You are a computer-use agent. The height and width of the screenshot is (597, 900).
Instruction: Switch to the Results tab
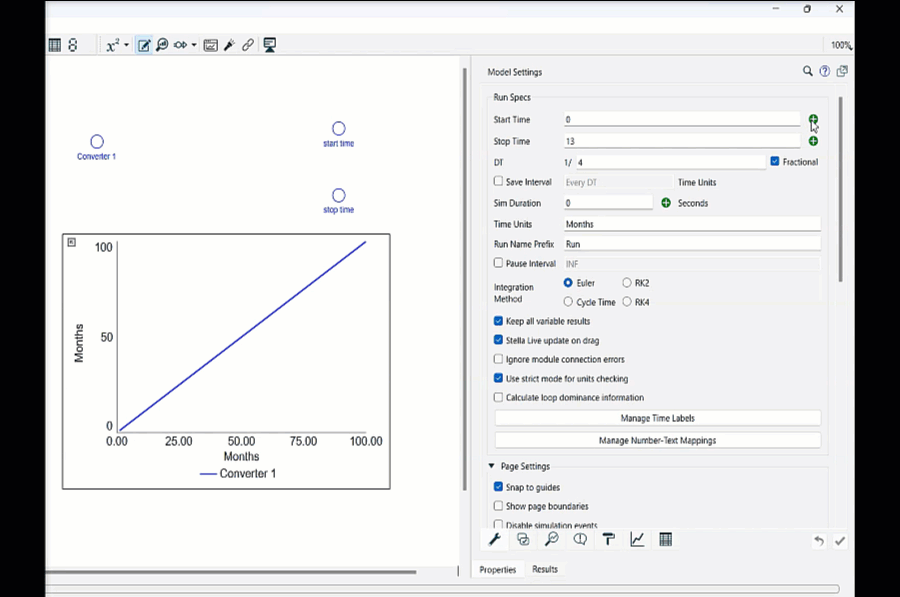pos(545,569)
